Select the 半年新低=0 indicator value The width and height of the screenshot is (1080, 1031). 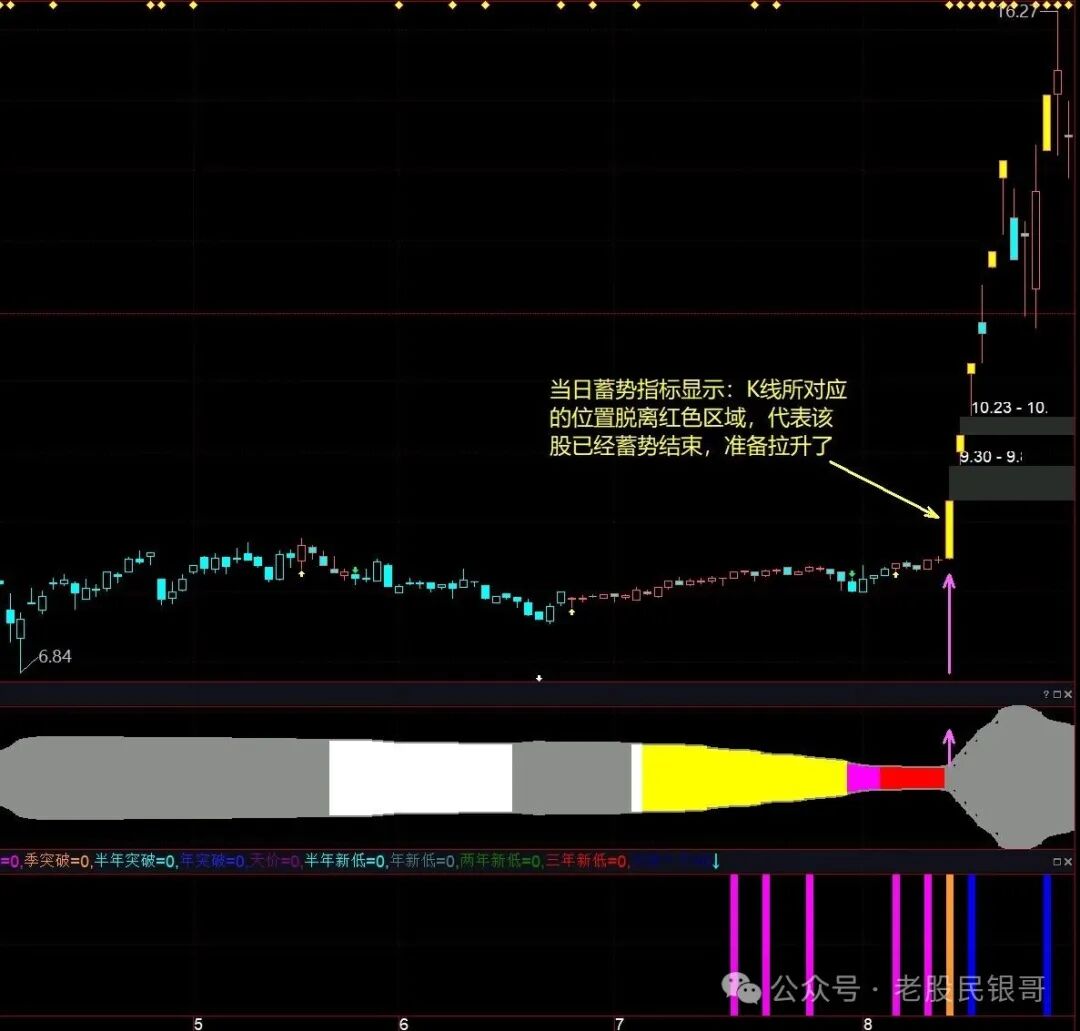pos(345,861)
